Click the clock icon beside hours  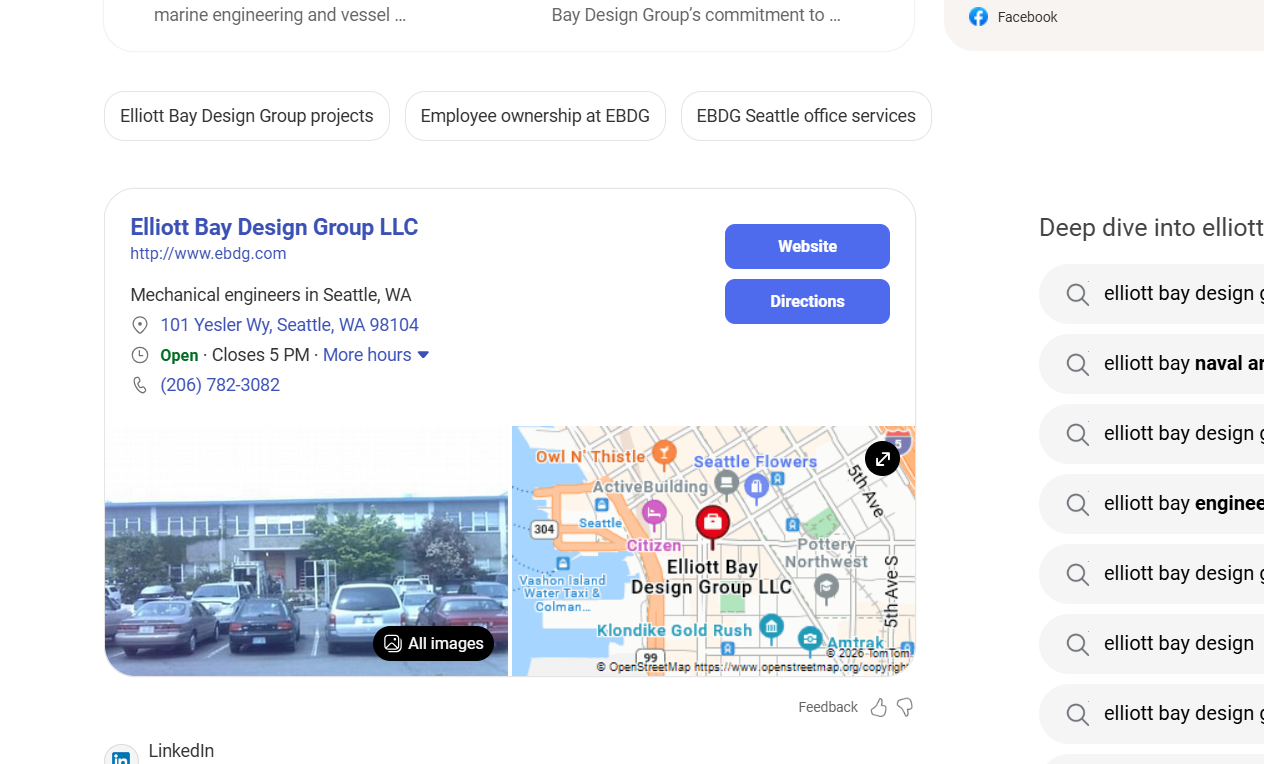pyautogui.click(x=140, y=355)
